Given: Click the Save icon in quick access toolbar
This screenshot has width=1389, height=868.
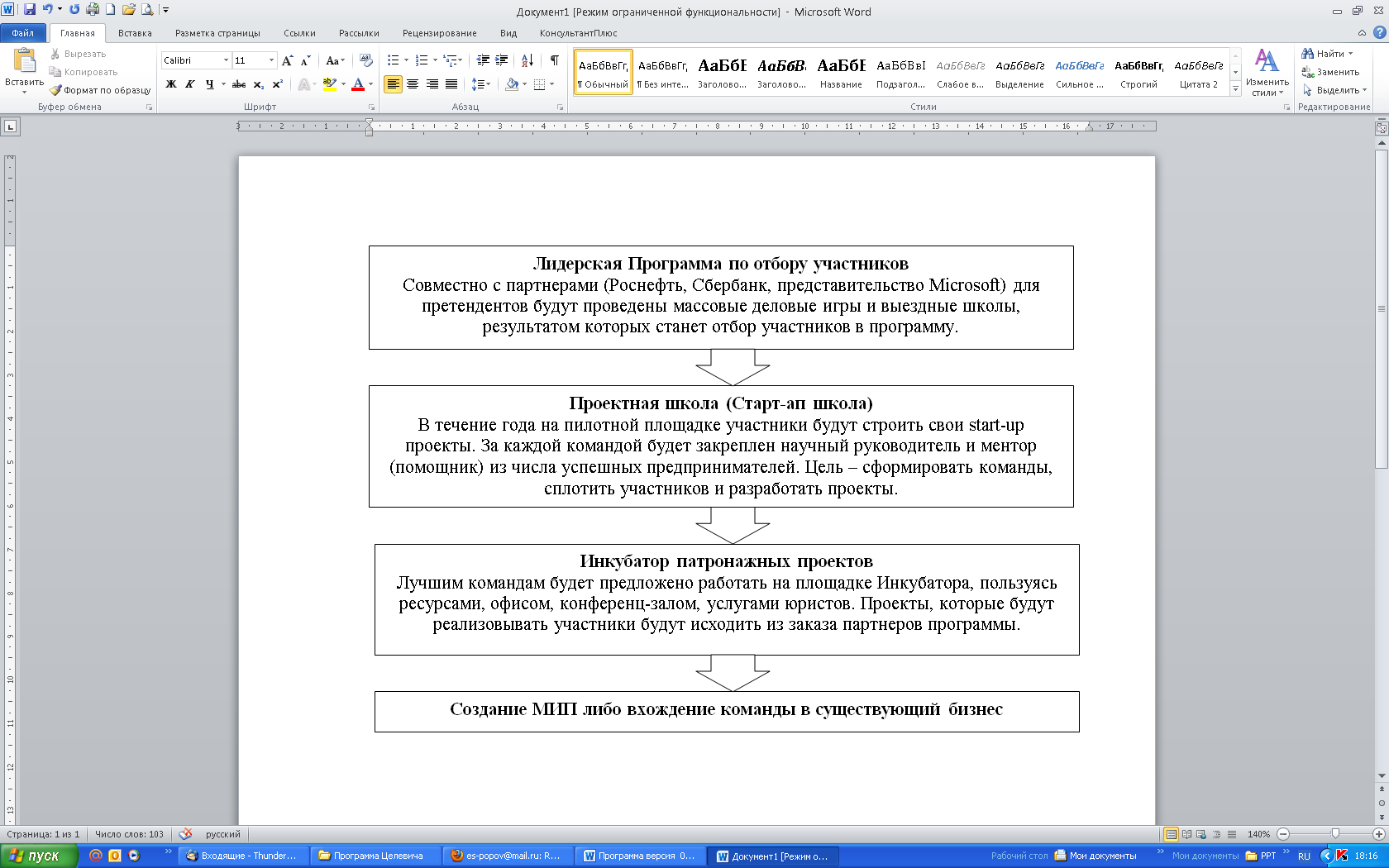Looking at the screenshot, I should 30,10.
